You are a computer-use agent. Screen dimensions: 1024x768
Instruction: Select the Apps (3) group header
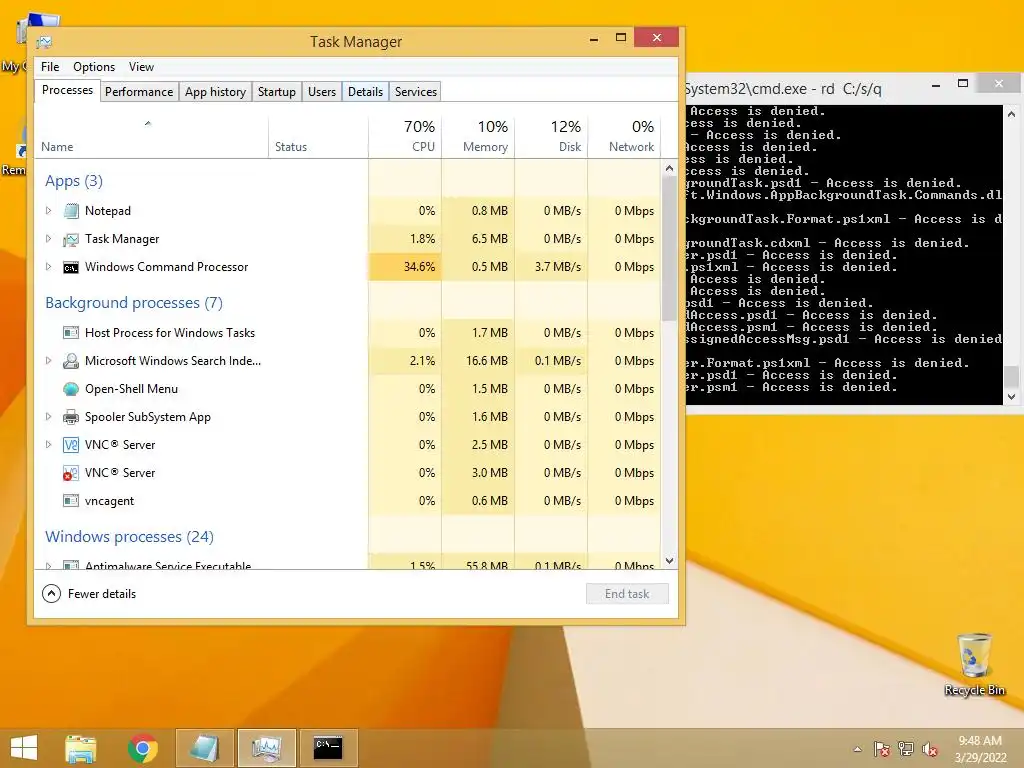(74, 181)
